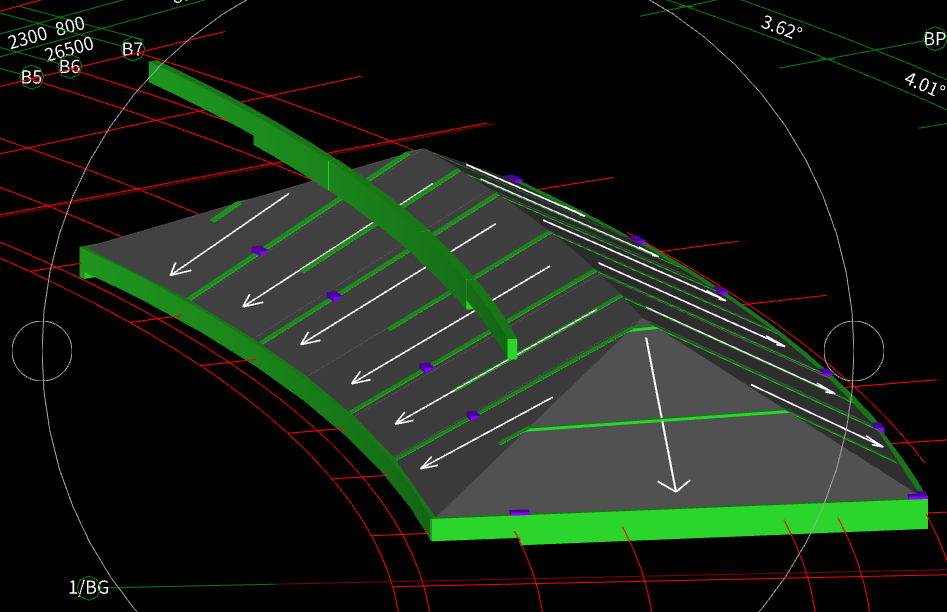This screenshot has width=947, height=612.
Task: Select the B6 grid label
Action: (70, 66)
